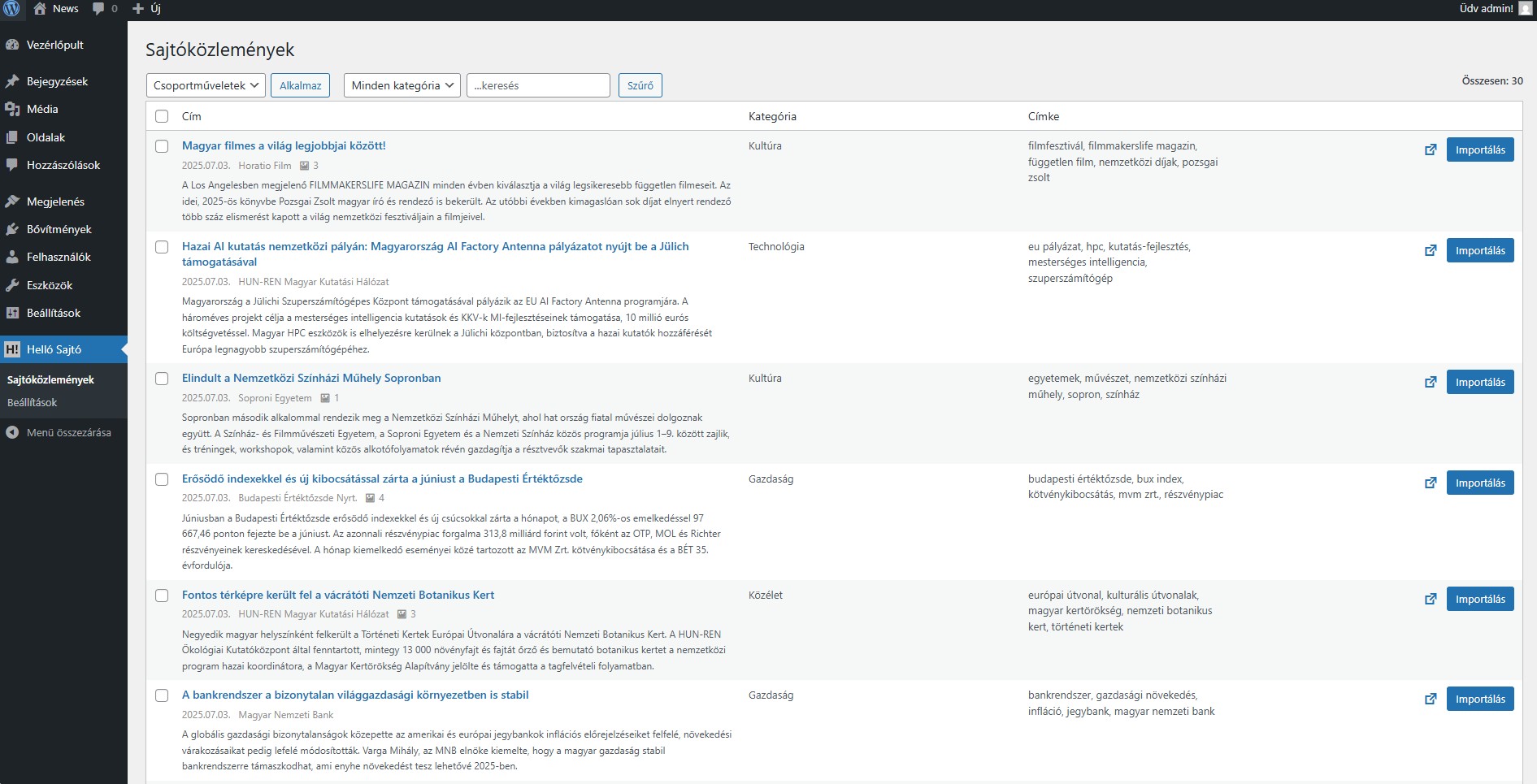
Task: Click the WordPress logo icon
Action: coord(11,9)
